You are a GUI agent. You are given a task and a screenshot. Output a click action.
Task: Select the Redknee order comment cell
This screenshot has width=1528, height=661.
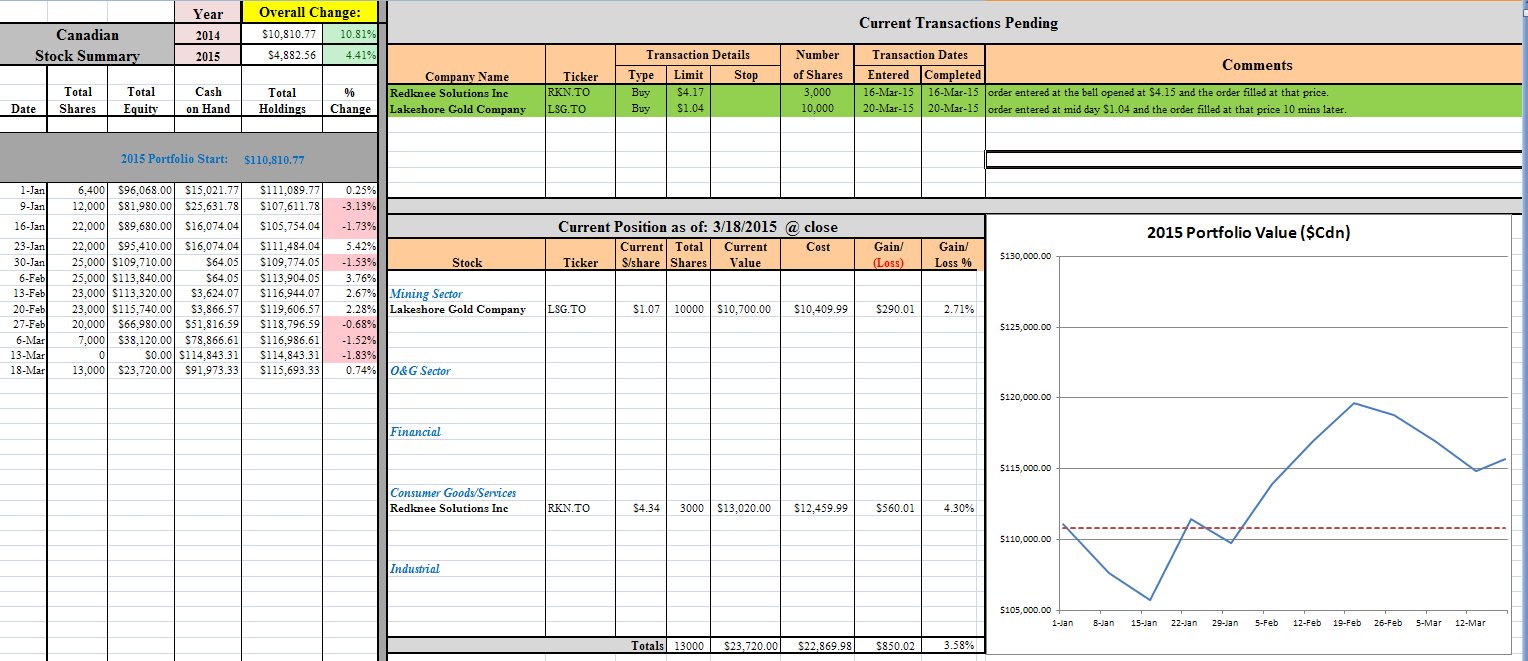pos(1256,93)
